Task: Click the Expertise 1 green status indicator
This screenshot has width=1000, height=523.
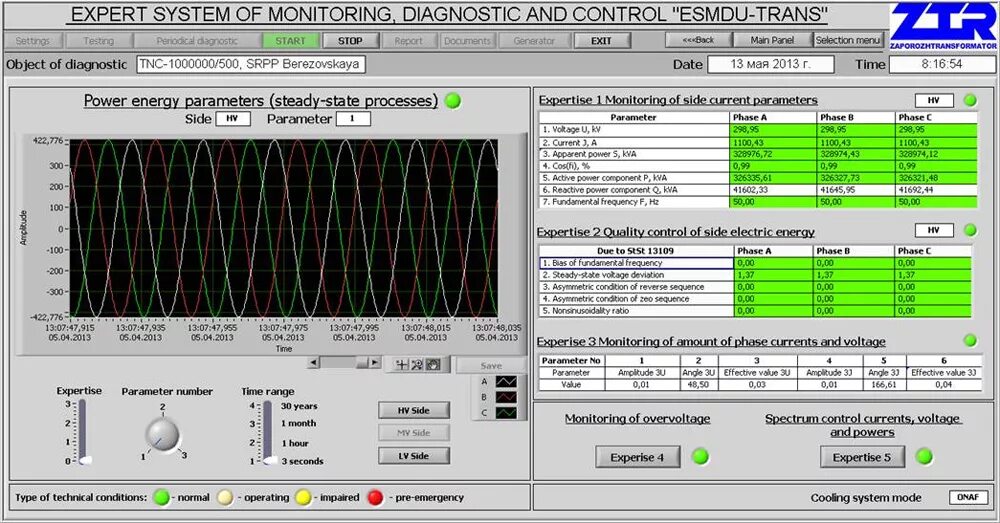Action: (x=970, y=100)
